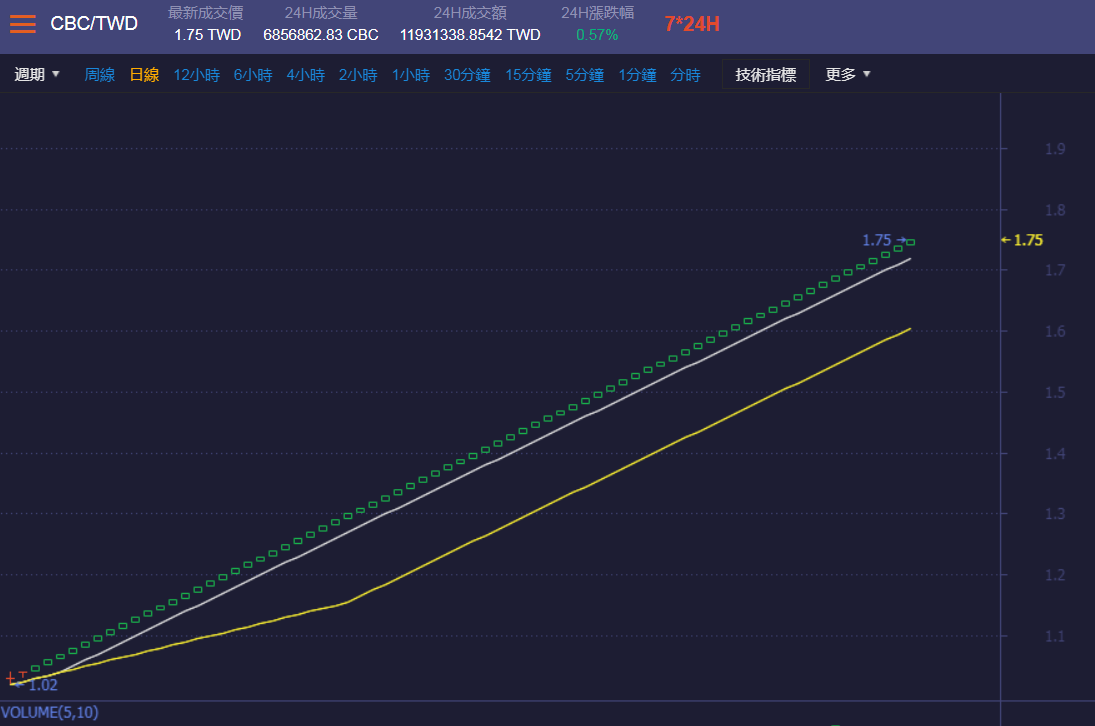The width and height of the screenshot is (1095, 726).
Task: Click the 0.57% change value
Action: point(597,35)
